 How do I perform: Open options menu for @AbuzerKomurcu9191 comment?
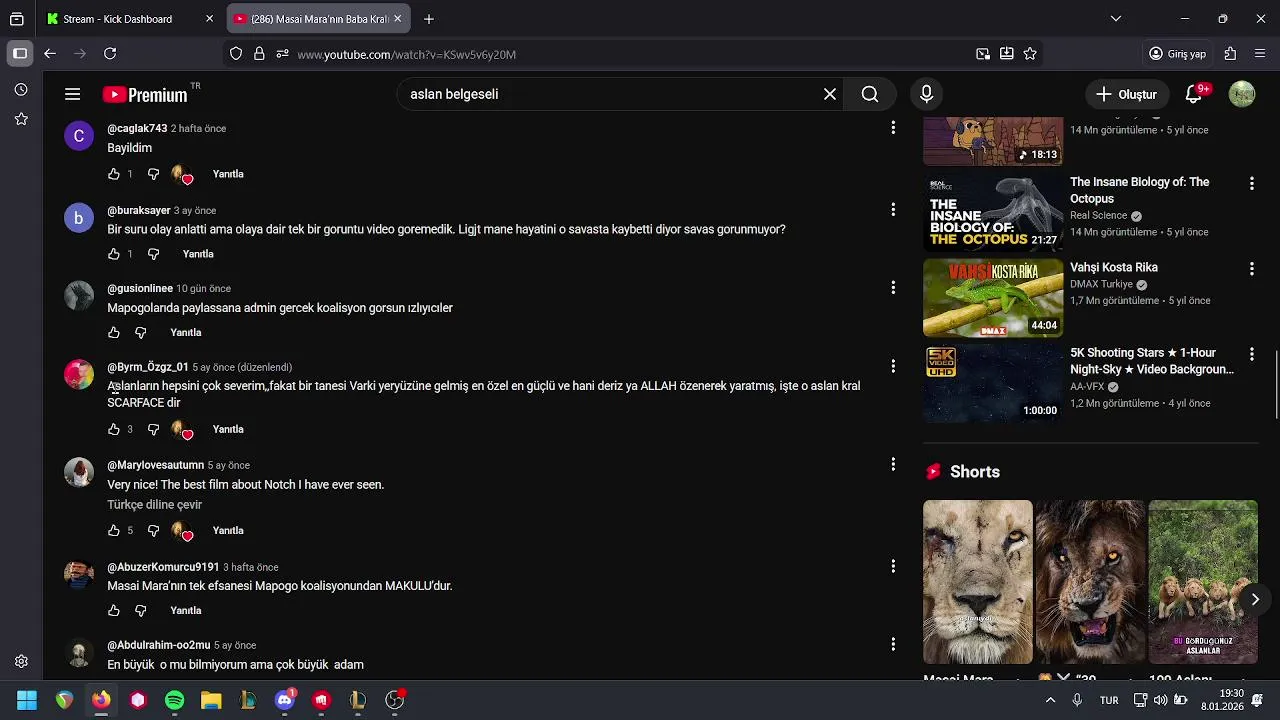(893, 566)
